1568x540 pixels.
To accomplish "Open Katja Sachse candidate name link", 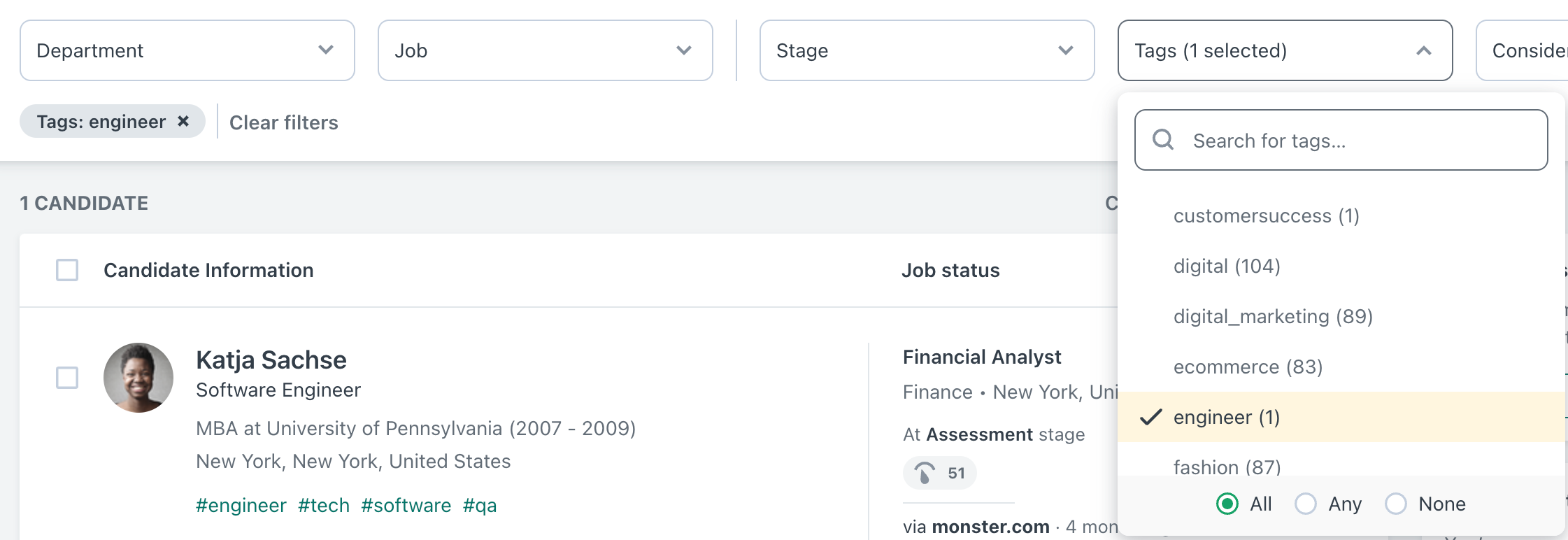I will coord(271,360).
